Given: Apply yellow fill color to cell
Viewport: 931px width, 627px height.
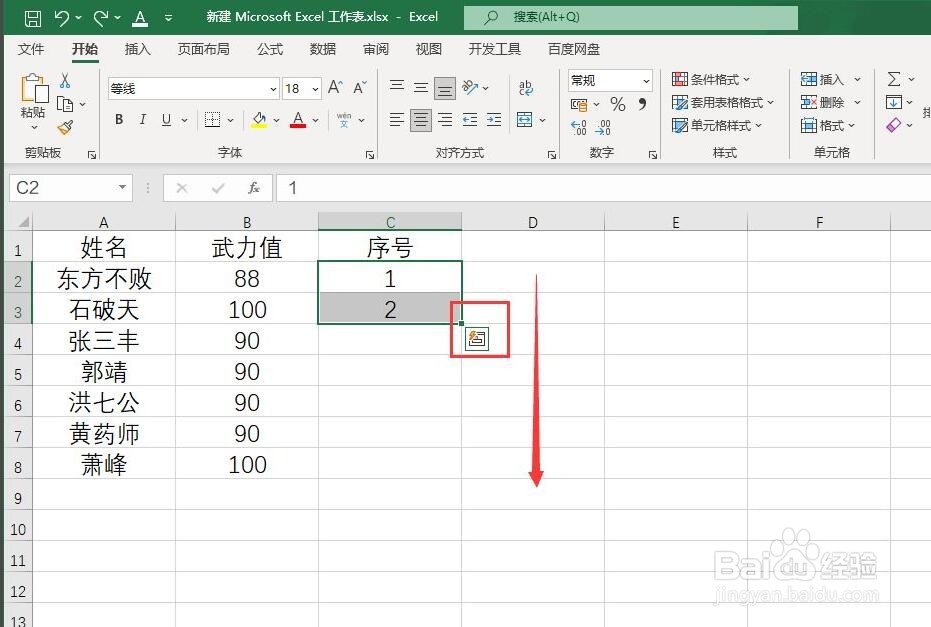Looking at the screenshot, I should 259,119.
